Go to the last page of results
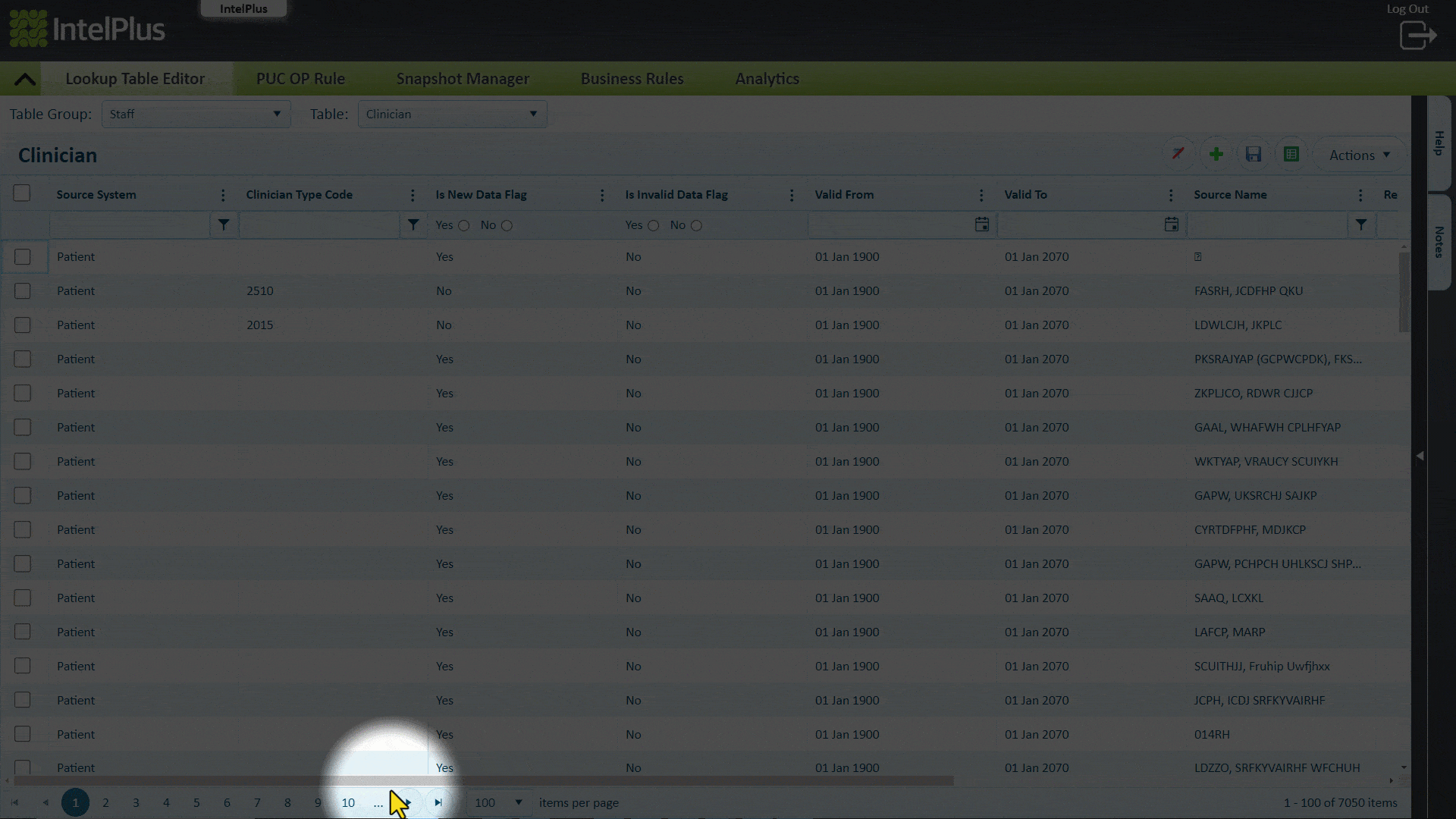The width and height of the screenshot is (1456, 819). pos(438,802)
